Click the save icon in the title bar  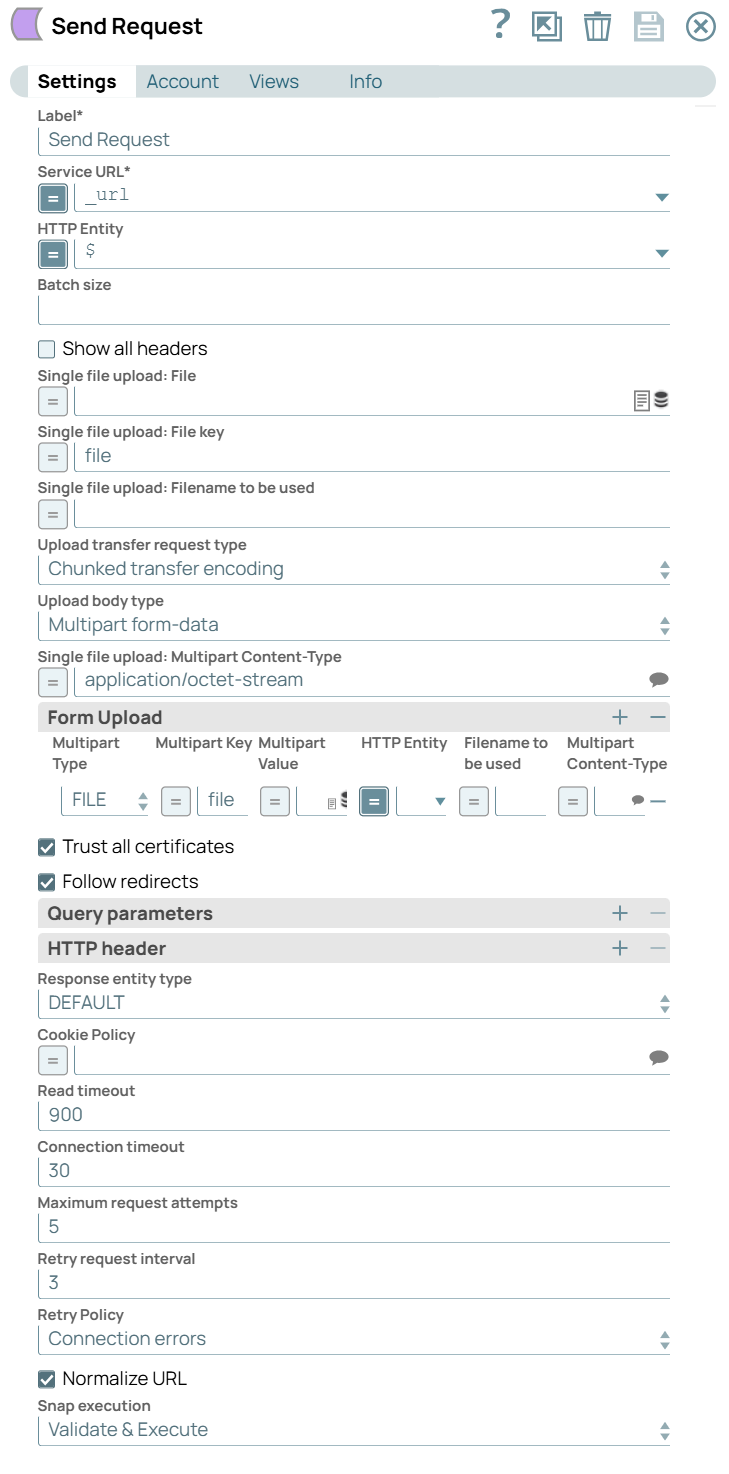coord(648,27)
